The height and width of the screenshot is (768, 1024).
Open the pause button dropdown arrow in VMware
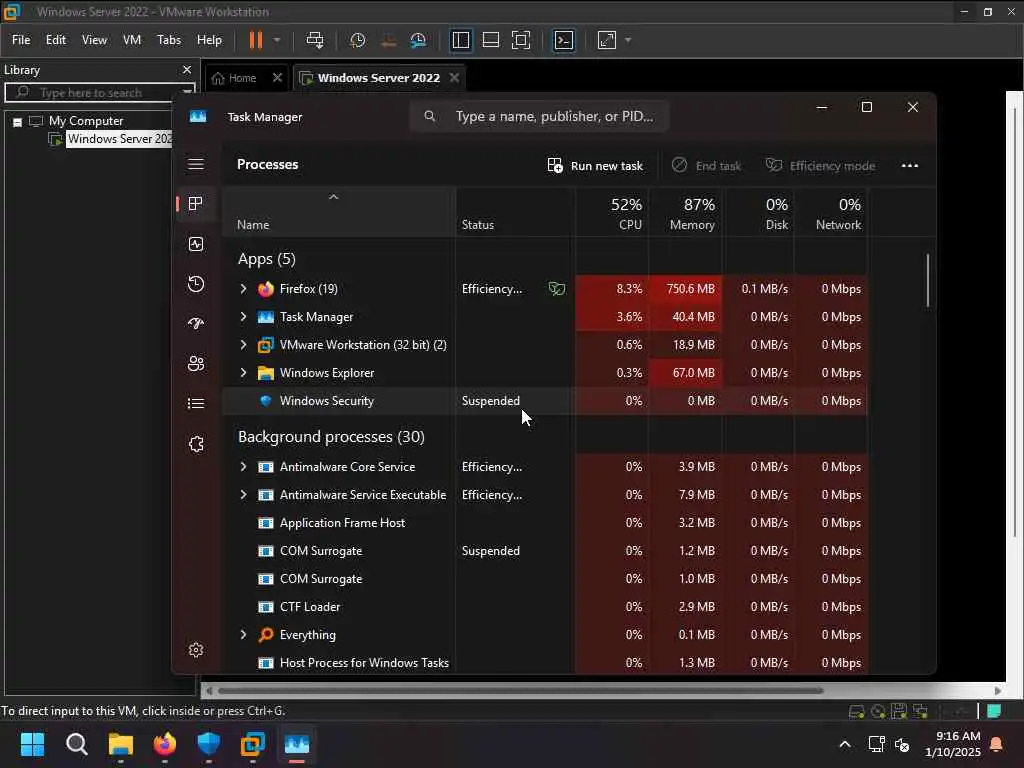277,40
